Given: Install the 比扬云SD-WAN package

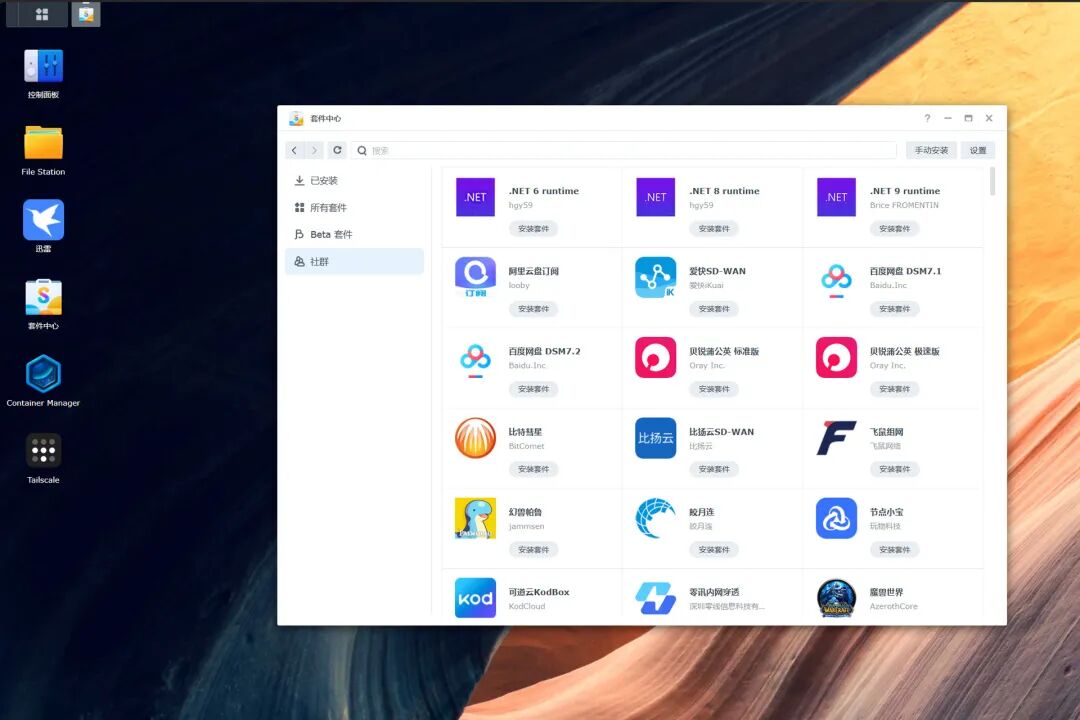Looking at the screenshot, I should point(714,469).
